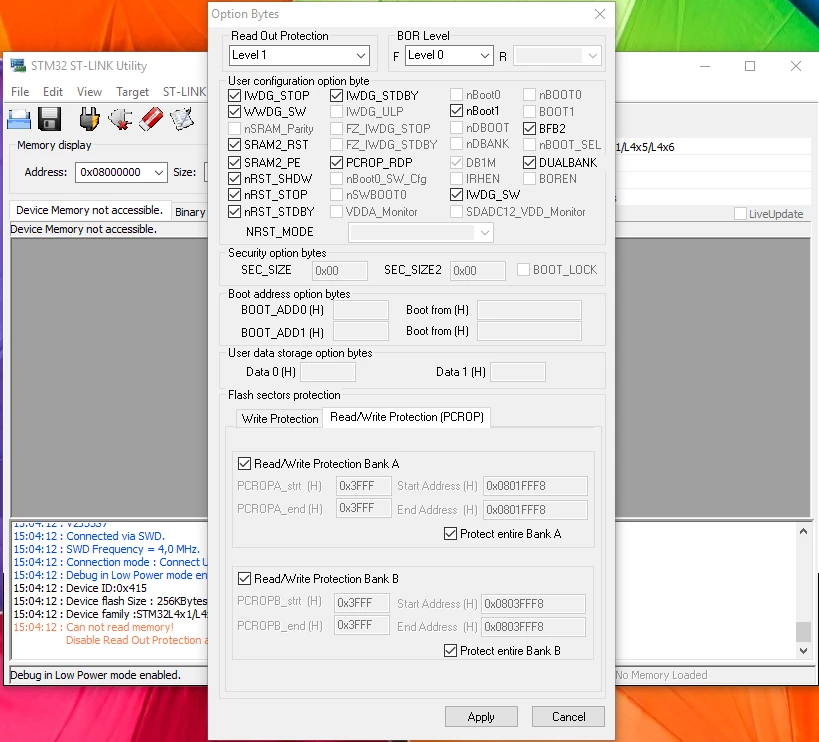
Task: Uncheck the IWDG_STOP checkbox
Action: [x=235, y=96]
